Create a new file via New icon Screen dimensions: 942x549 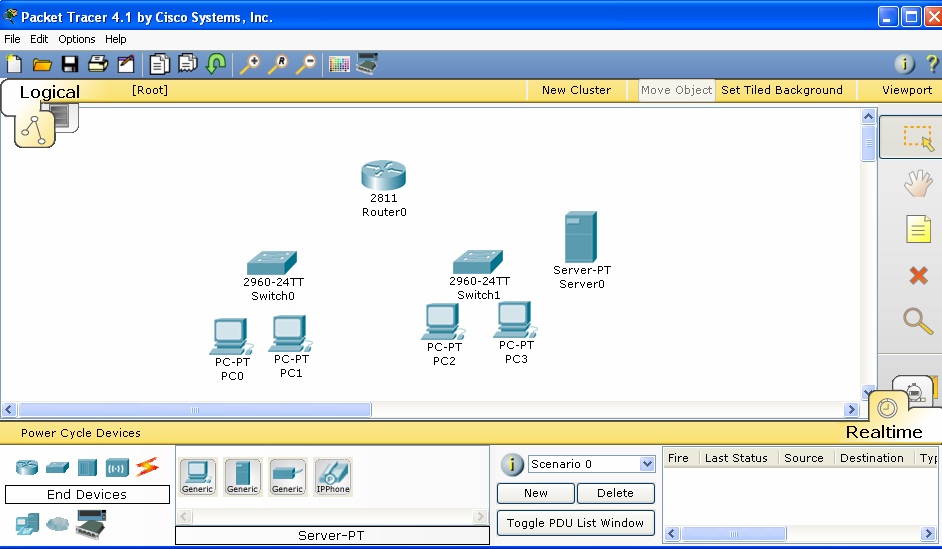point(14,64)
